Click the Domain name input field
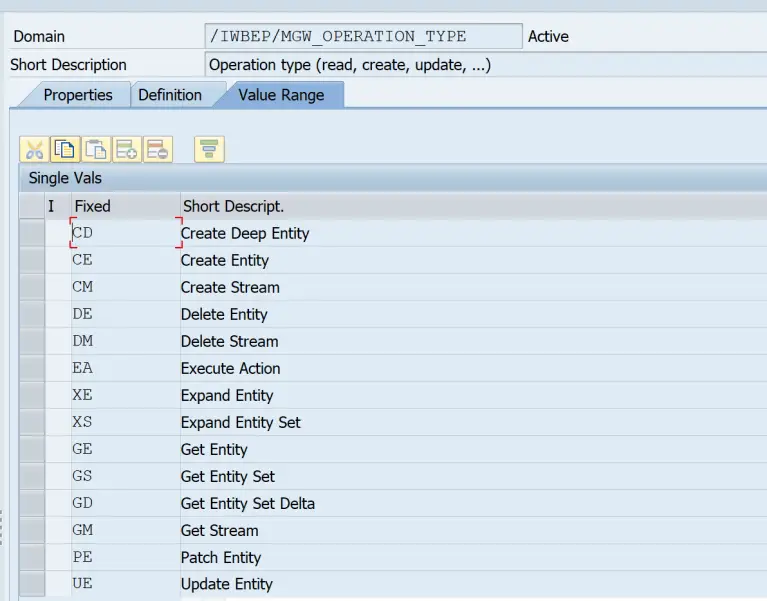Screen dimensions: 767x601 click(x=362, y=36)
